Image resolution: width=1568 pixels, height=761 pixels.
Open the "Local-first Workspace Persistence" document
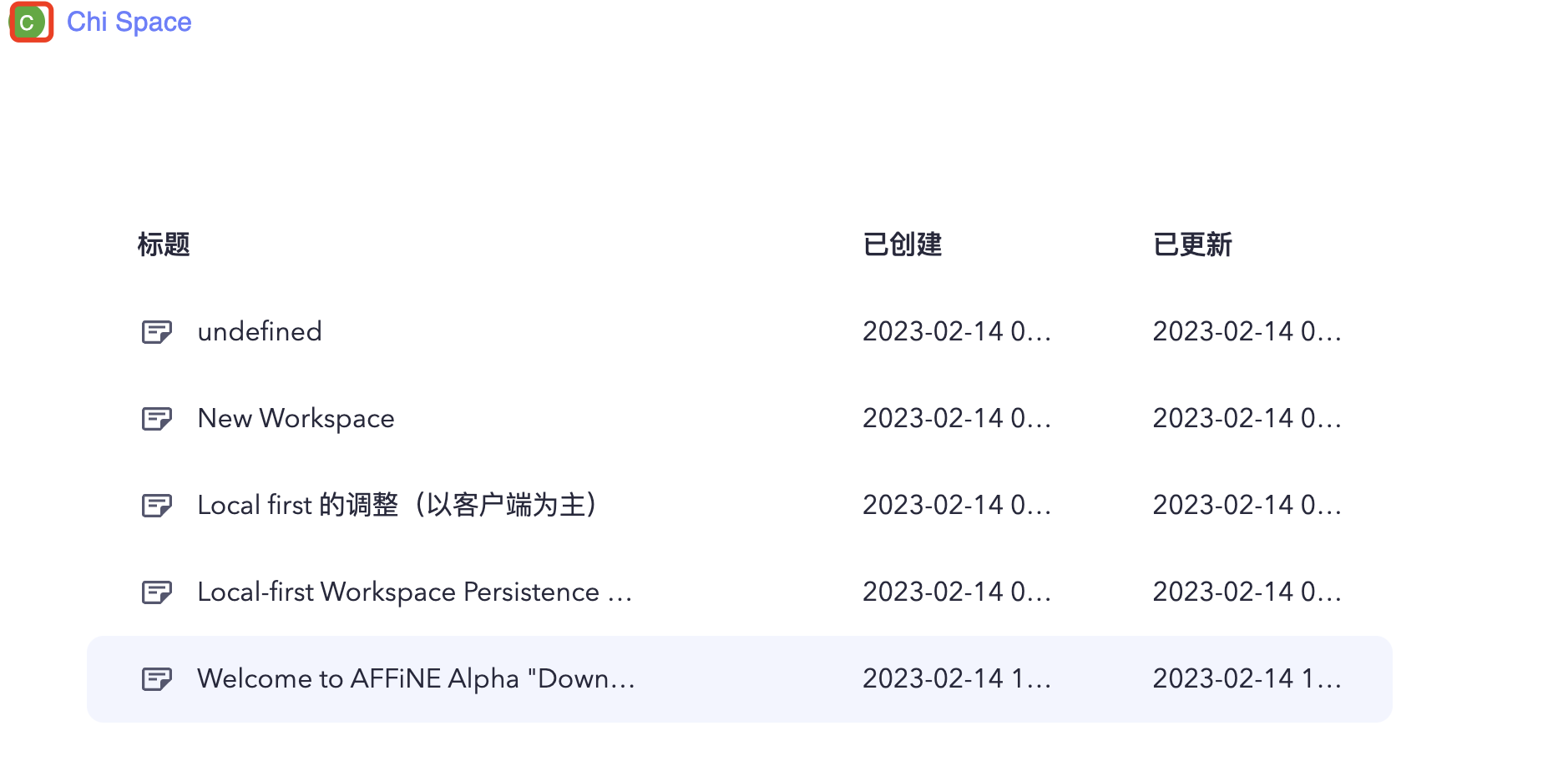[x=414, y=592]
